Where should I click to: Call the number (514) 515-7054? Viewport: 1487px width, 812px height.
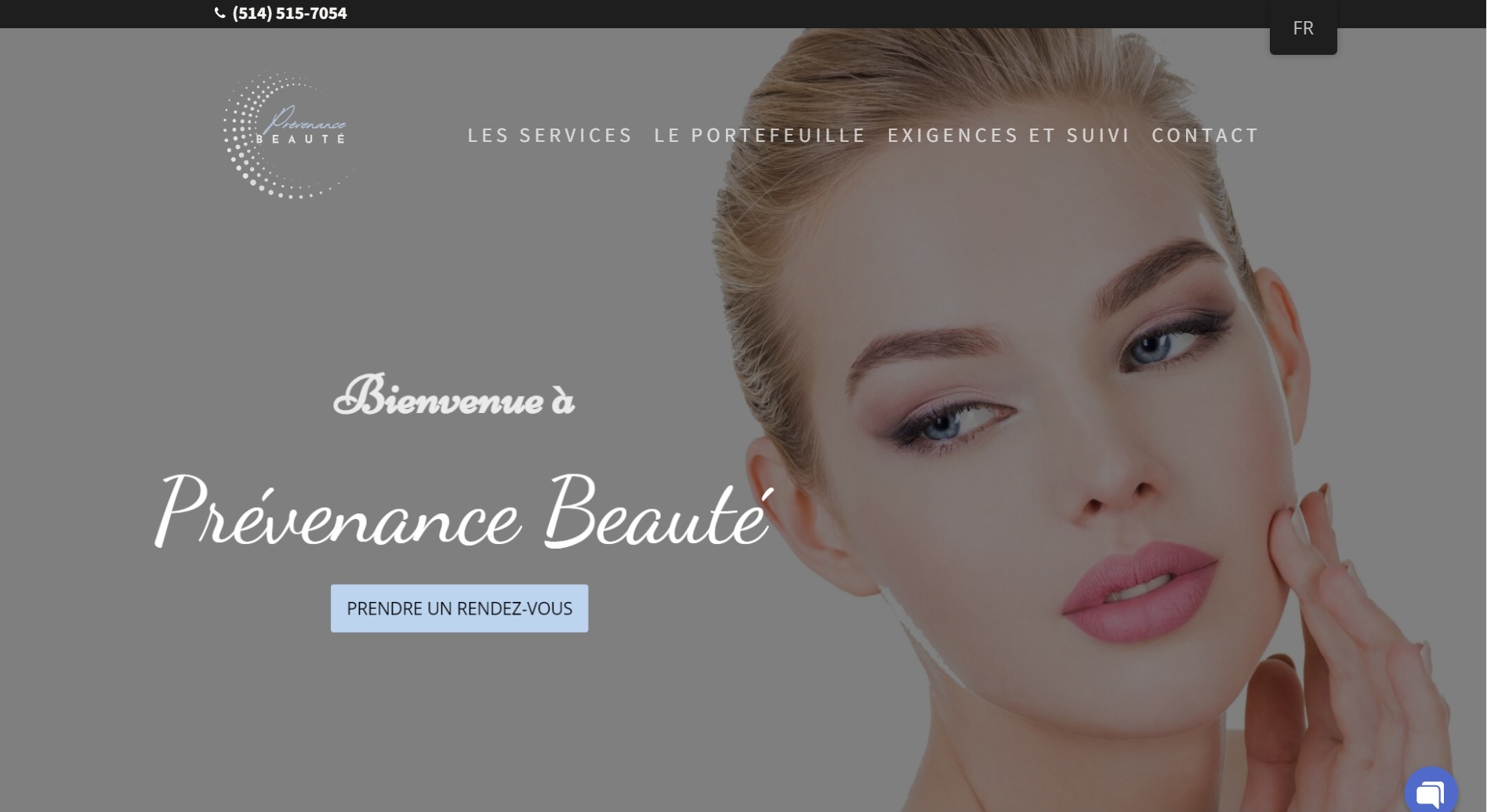click(289, 13)
